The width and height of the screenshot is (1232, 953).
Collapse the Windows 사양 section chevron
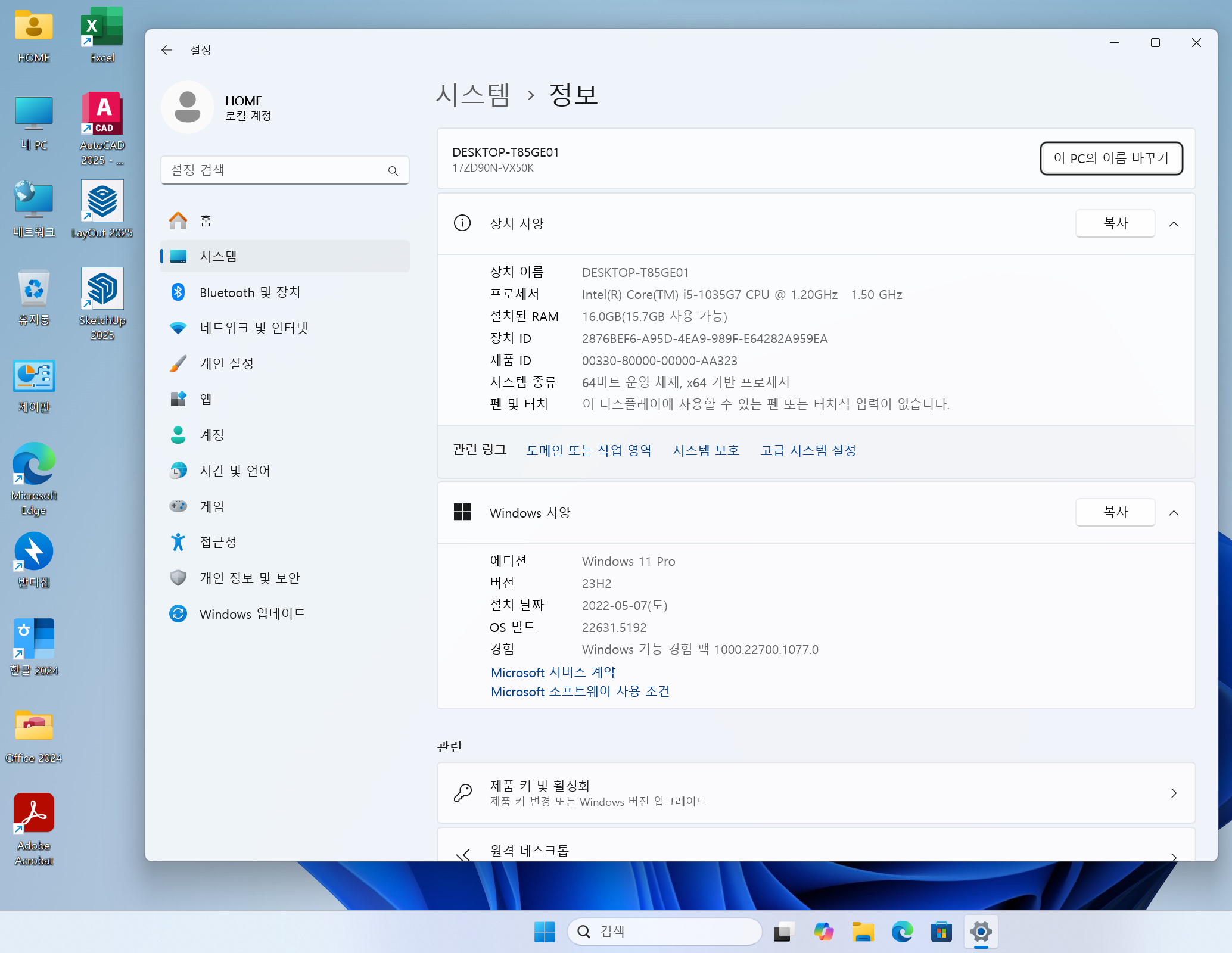(1174, 513)
